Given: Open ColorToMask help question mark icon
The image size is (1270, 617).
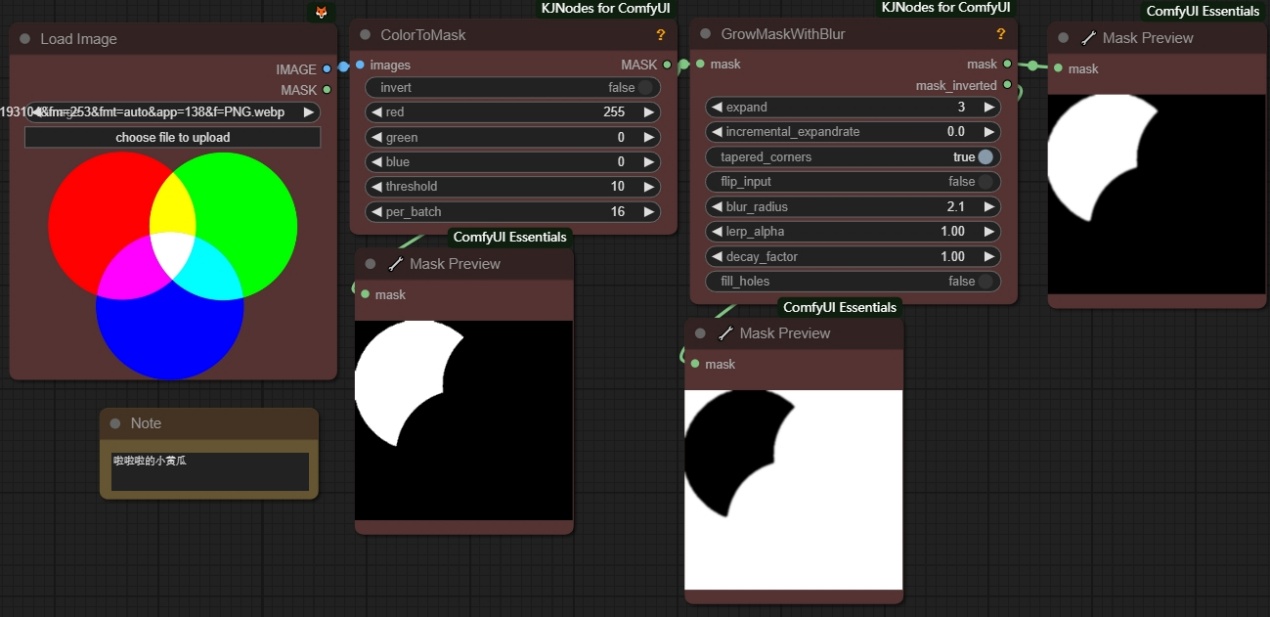Looking at the screenshot, I should click(x=660, y=35).
